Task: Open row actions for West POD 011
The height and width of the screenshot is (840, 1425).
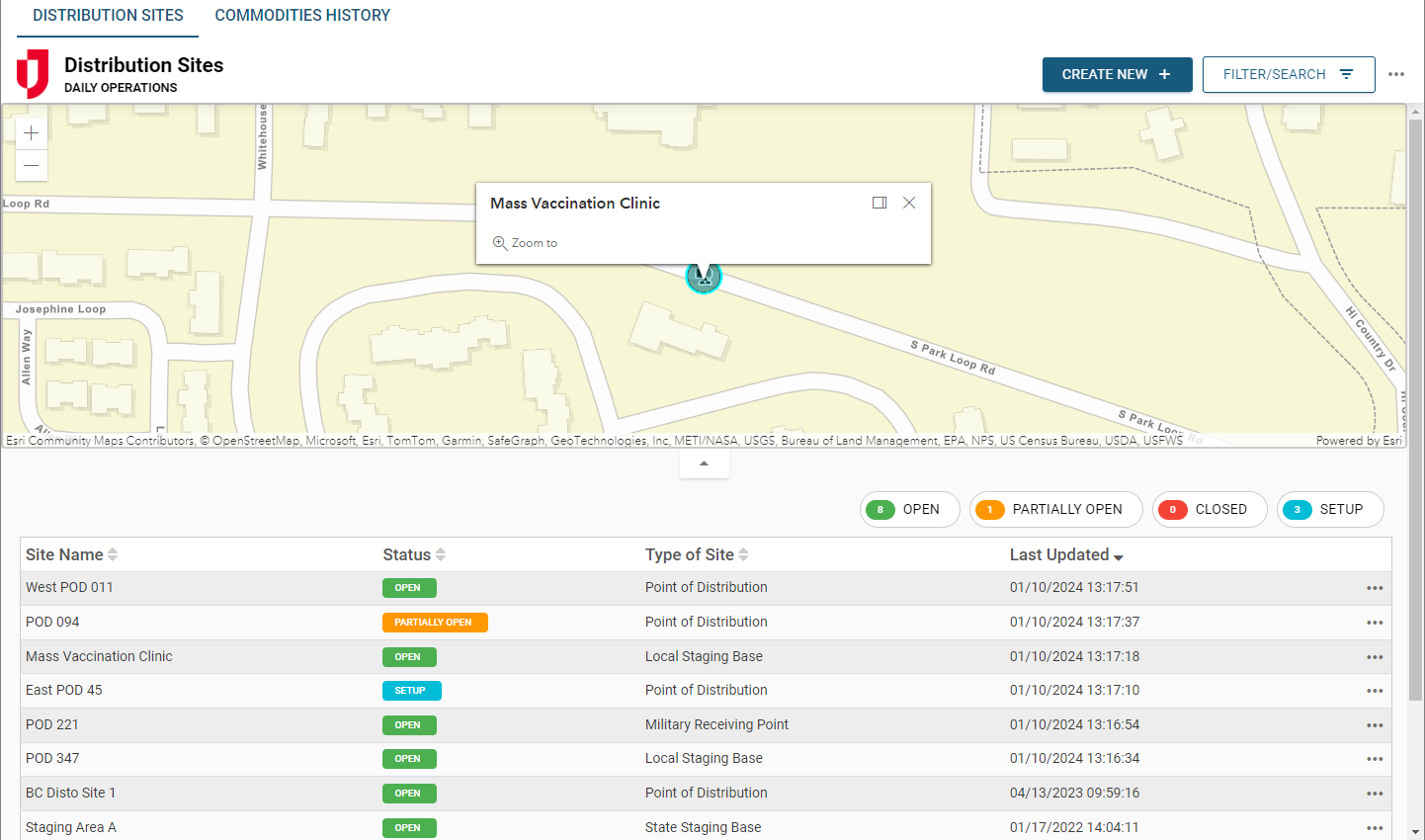Action: tap(1375, 587)
